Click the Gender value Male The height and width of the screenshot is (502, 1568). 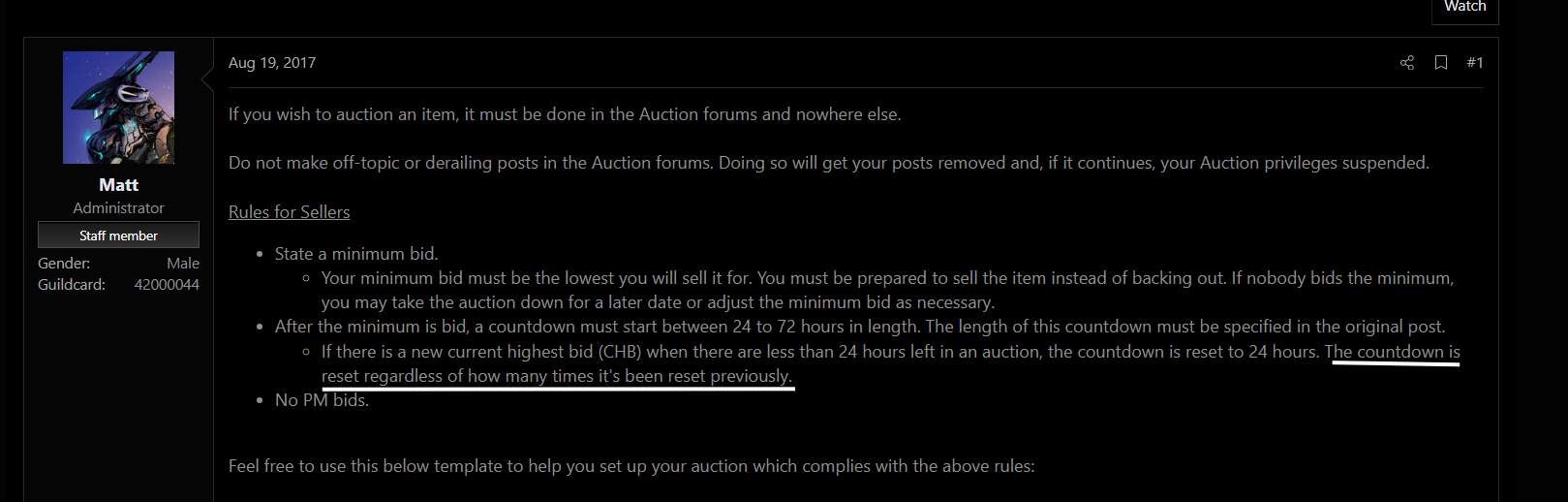[182, 264]
